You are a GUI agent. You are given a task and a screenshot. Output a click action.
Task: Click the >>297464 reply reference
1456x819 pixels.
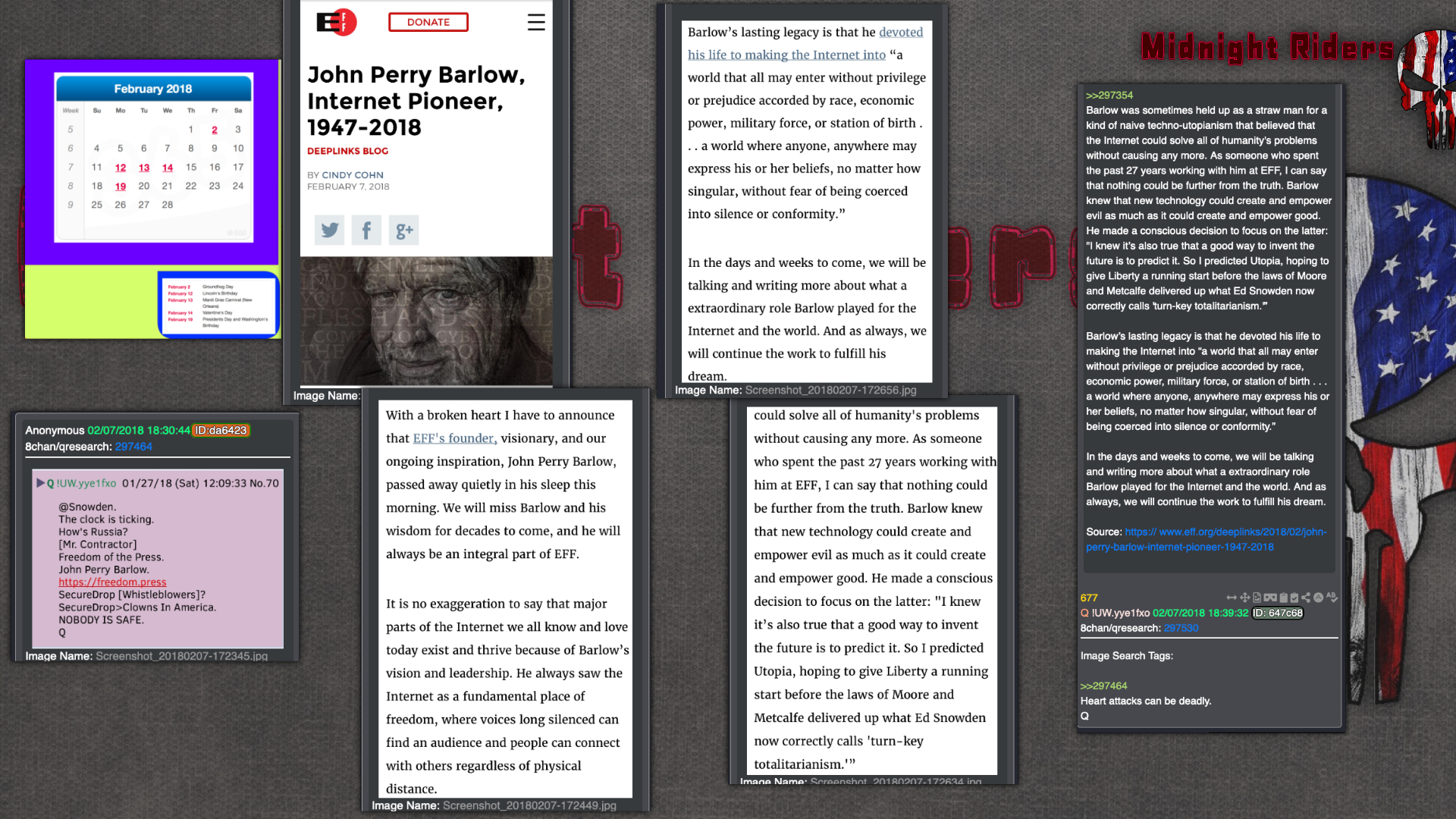(1104, 686)
